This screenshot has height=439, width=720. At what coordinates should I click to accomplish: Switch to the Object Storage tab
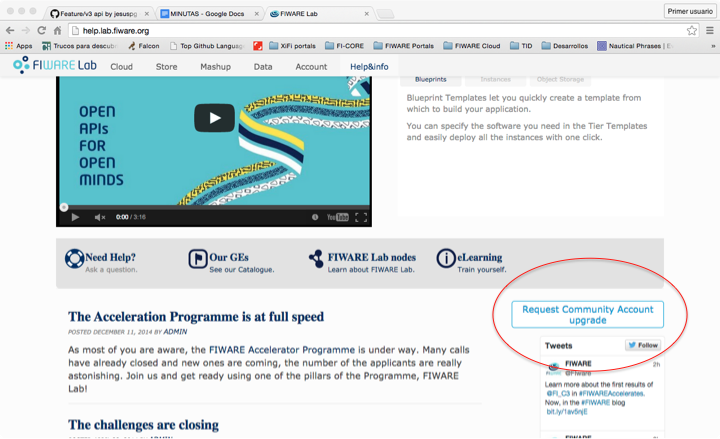click(x=560, y=79)
